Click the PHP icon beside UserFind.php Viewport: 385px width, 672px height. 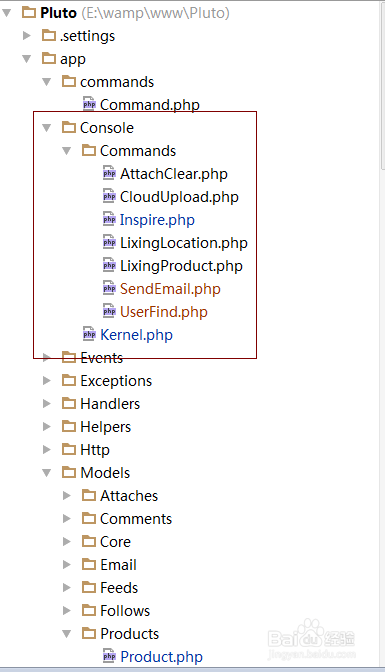pos(109,311)
